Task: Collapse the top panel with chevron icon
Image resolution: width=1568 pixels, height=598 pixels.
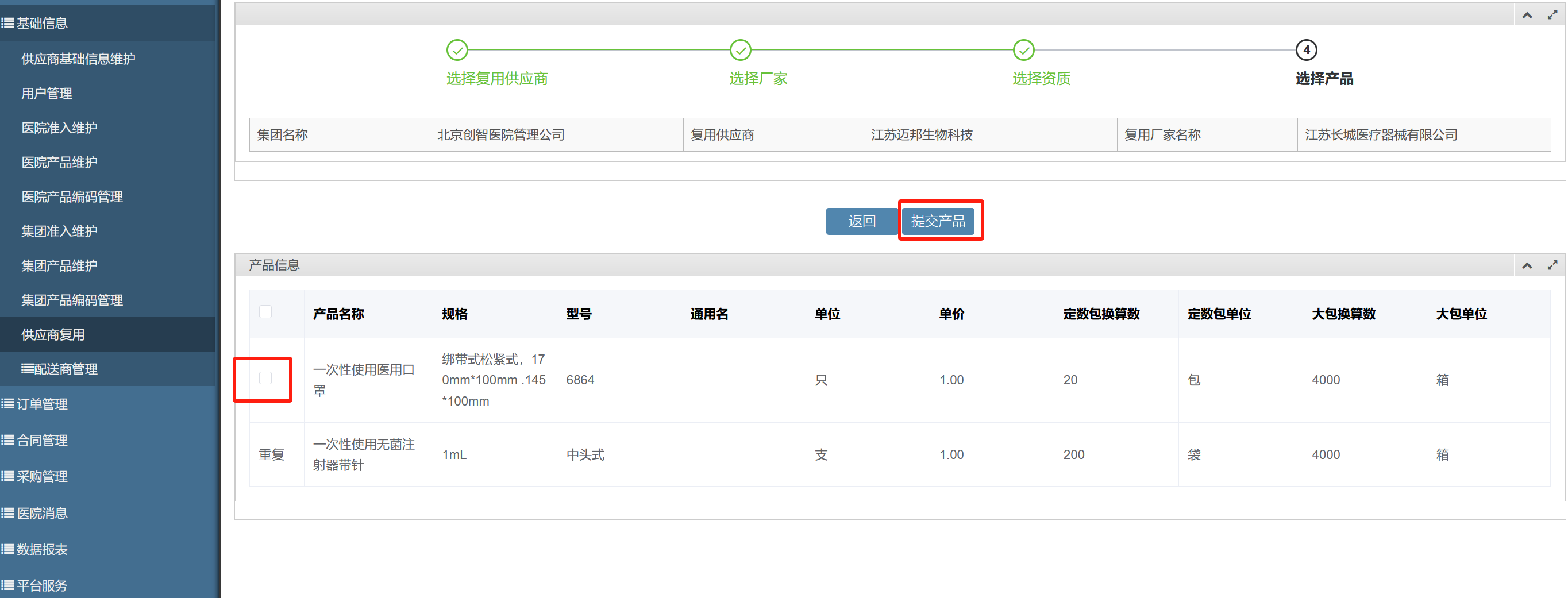Action: pyautogui.click(x=1526, y=15)
